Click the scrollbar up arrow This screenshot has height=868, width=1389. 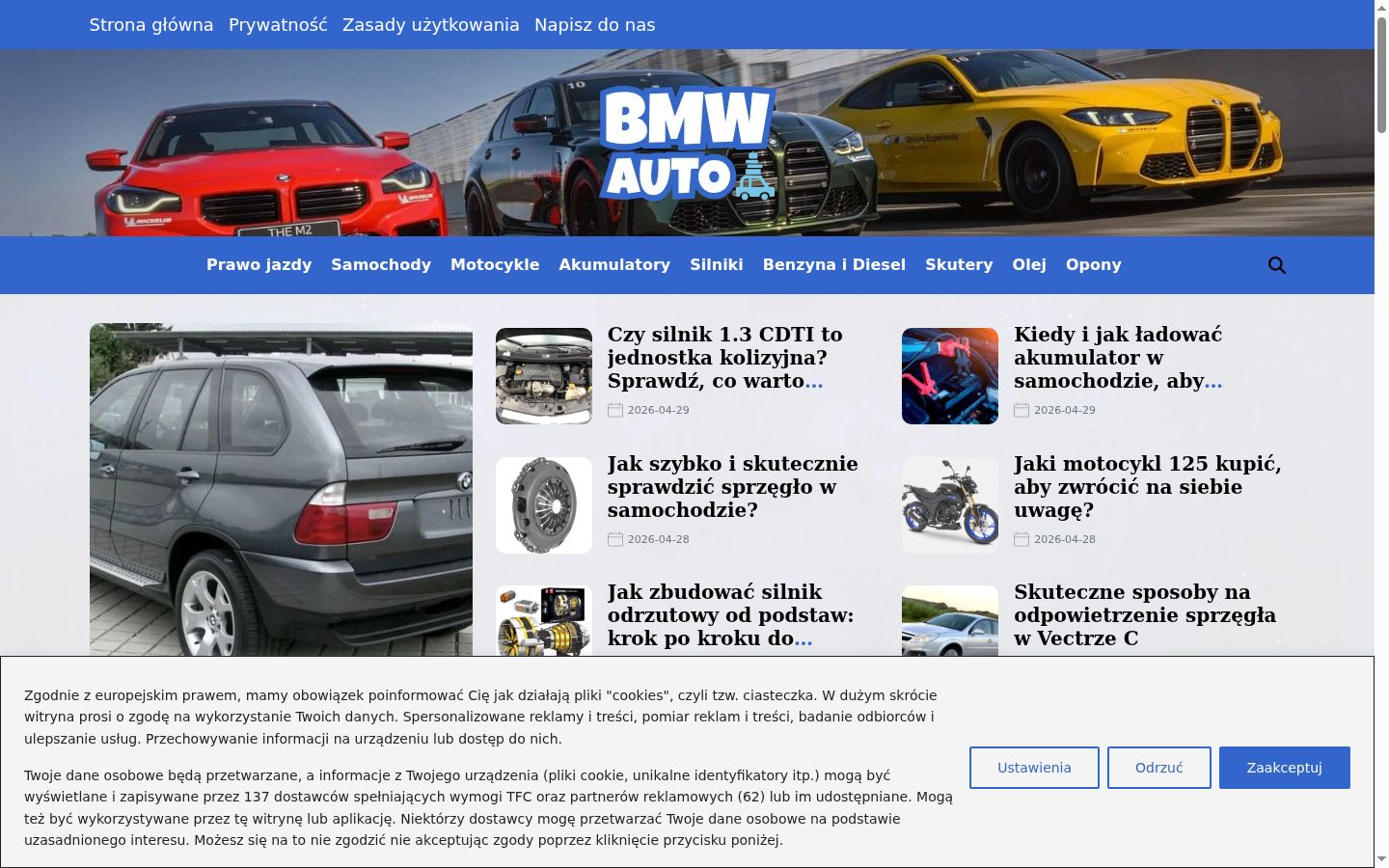coord(1381,8)
